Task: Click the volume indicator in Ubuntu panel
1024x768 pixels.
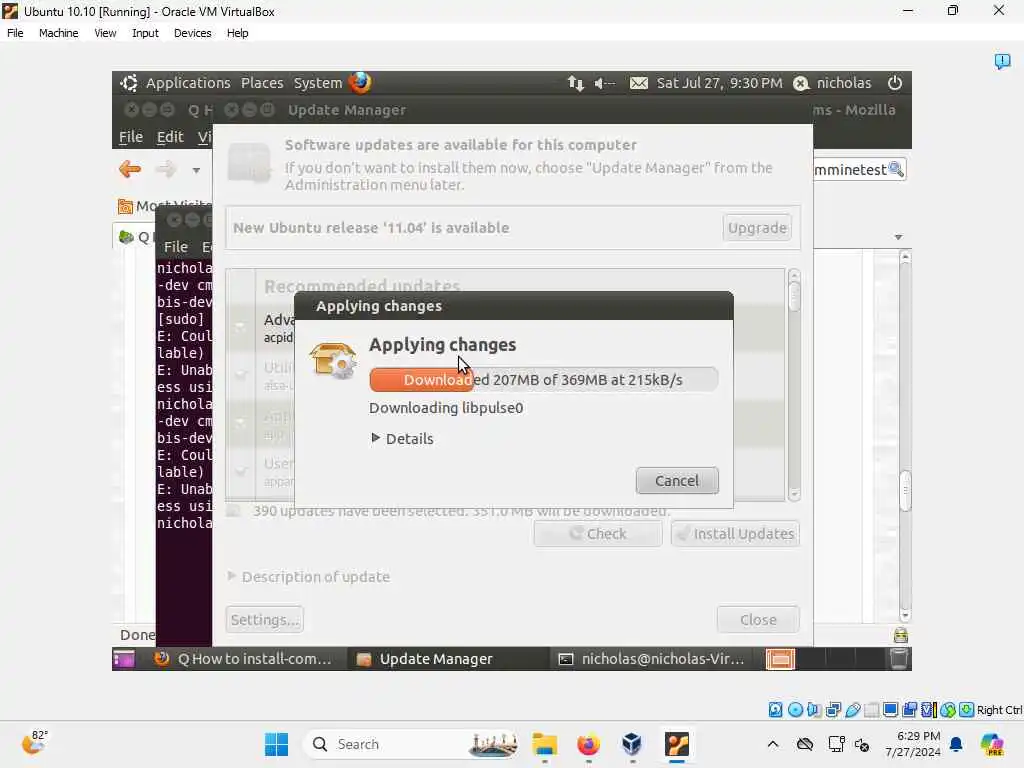Action: 604,83
